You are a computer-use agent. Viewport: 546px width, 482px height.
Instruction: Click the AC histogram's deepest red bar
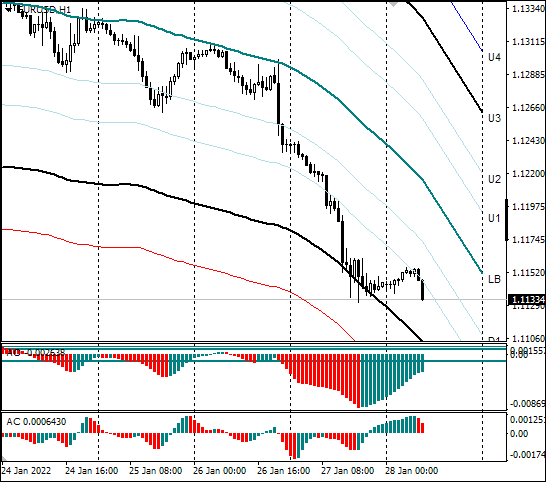pyautogui.click(x=294, y=446)
